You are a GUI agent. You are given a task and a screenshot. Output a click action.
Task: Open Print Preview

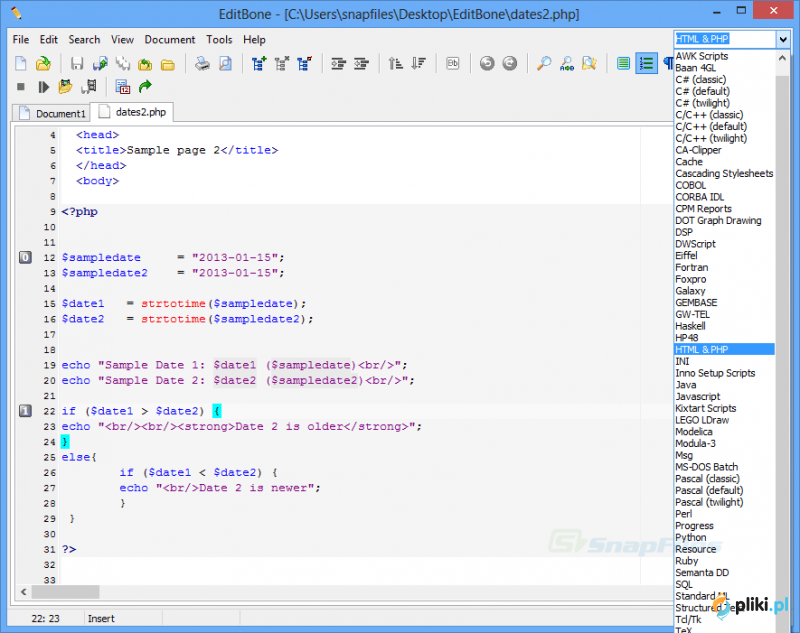coord(225,64)
